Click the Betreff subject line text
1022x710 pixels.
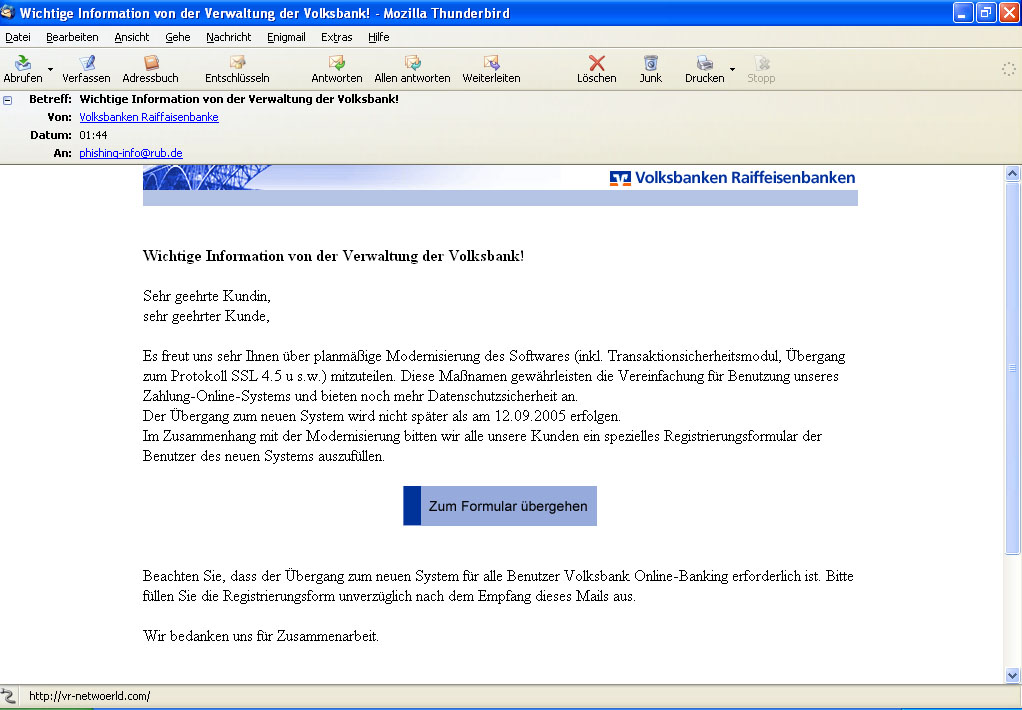tap(239, 99)
